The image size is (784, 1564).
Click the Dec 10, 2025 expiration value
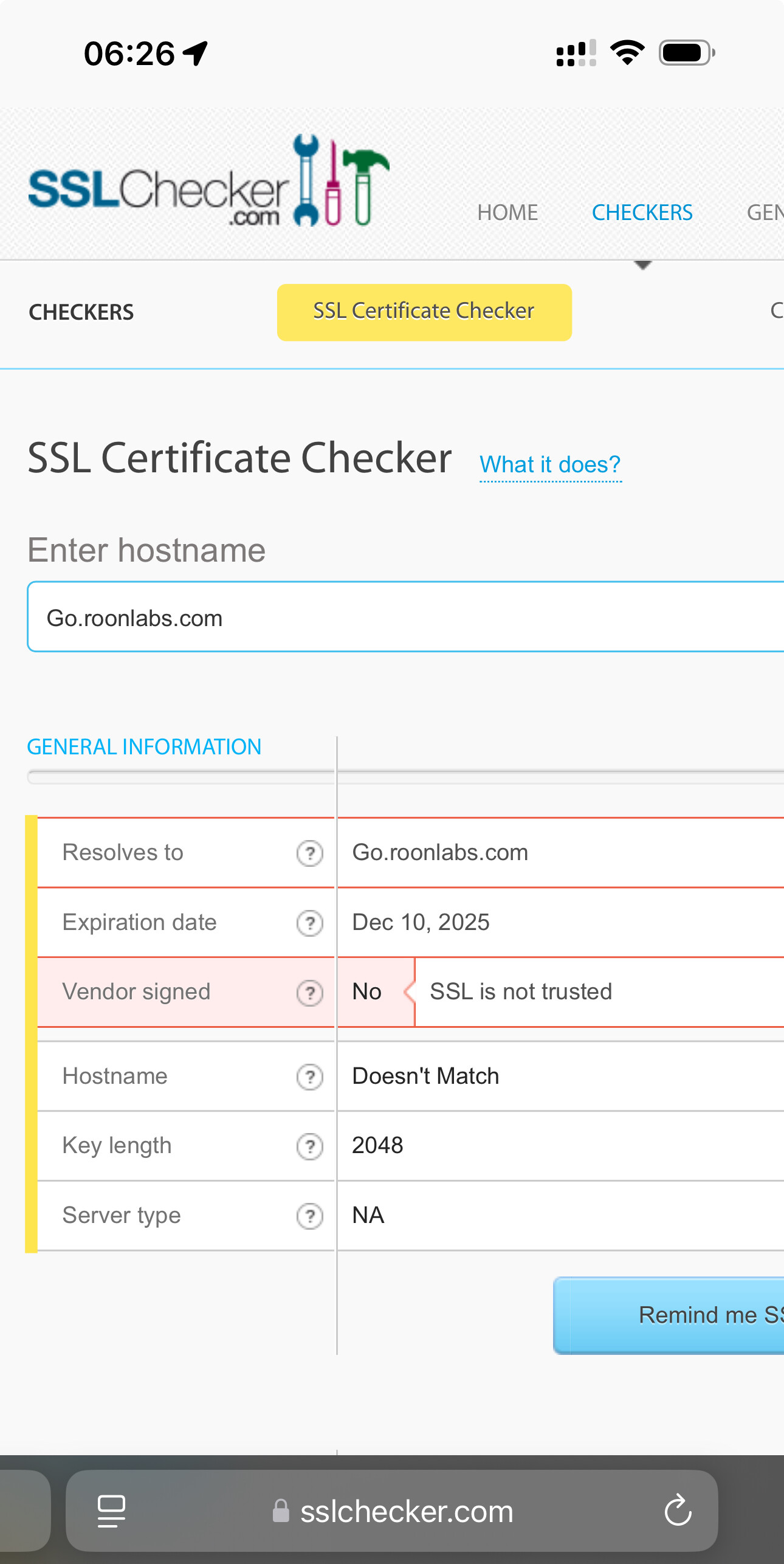(x=421, y=923)
